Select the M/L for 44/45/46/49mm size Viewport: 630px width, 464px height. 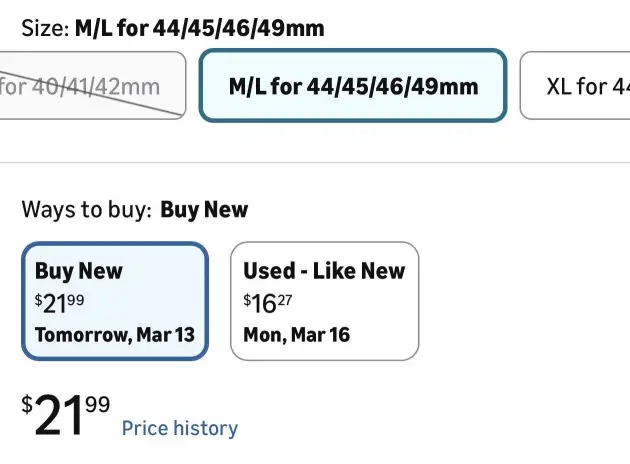pyautogui.click(x=353, y=86)
